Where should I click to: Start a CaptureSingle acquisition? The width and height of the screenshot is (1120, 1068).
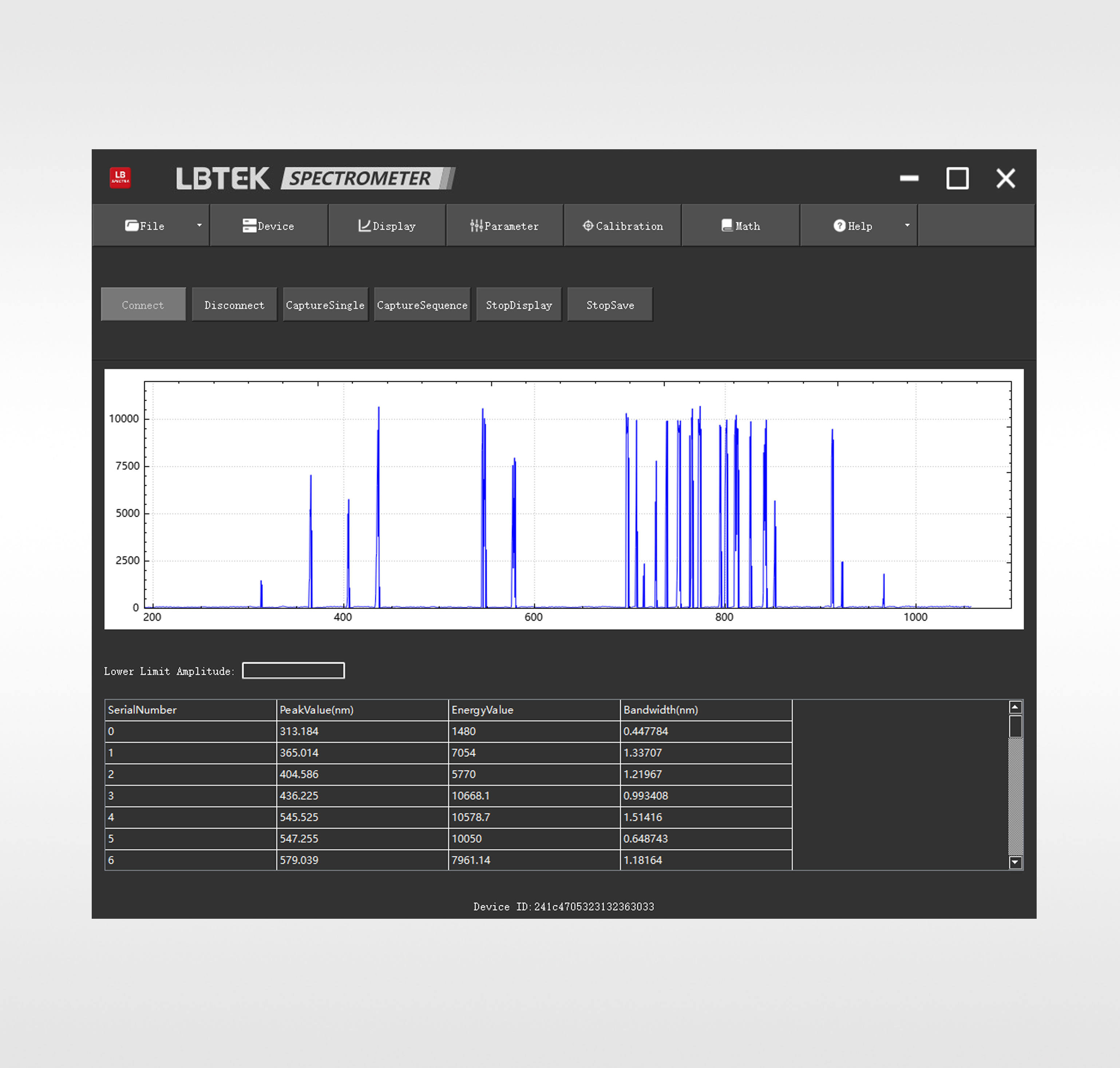(325, 305)
